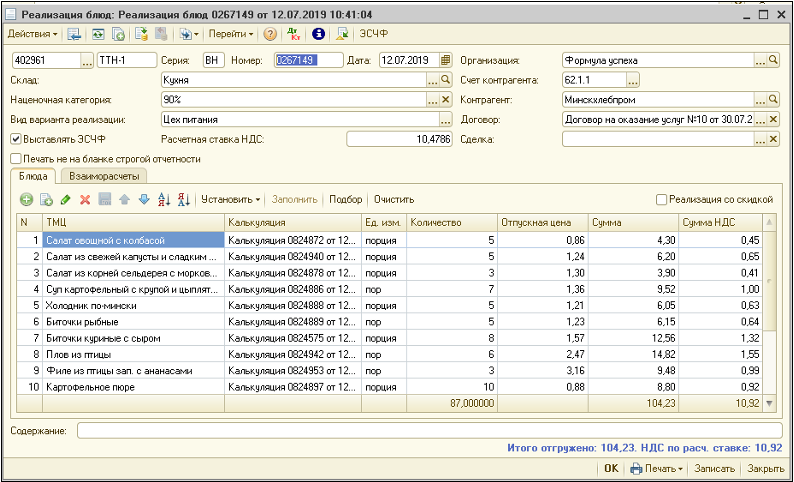Click the red Delete row icon
The width and height of the screenshot is (794, 482).
(85, 200)
